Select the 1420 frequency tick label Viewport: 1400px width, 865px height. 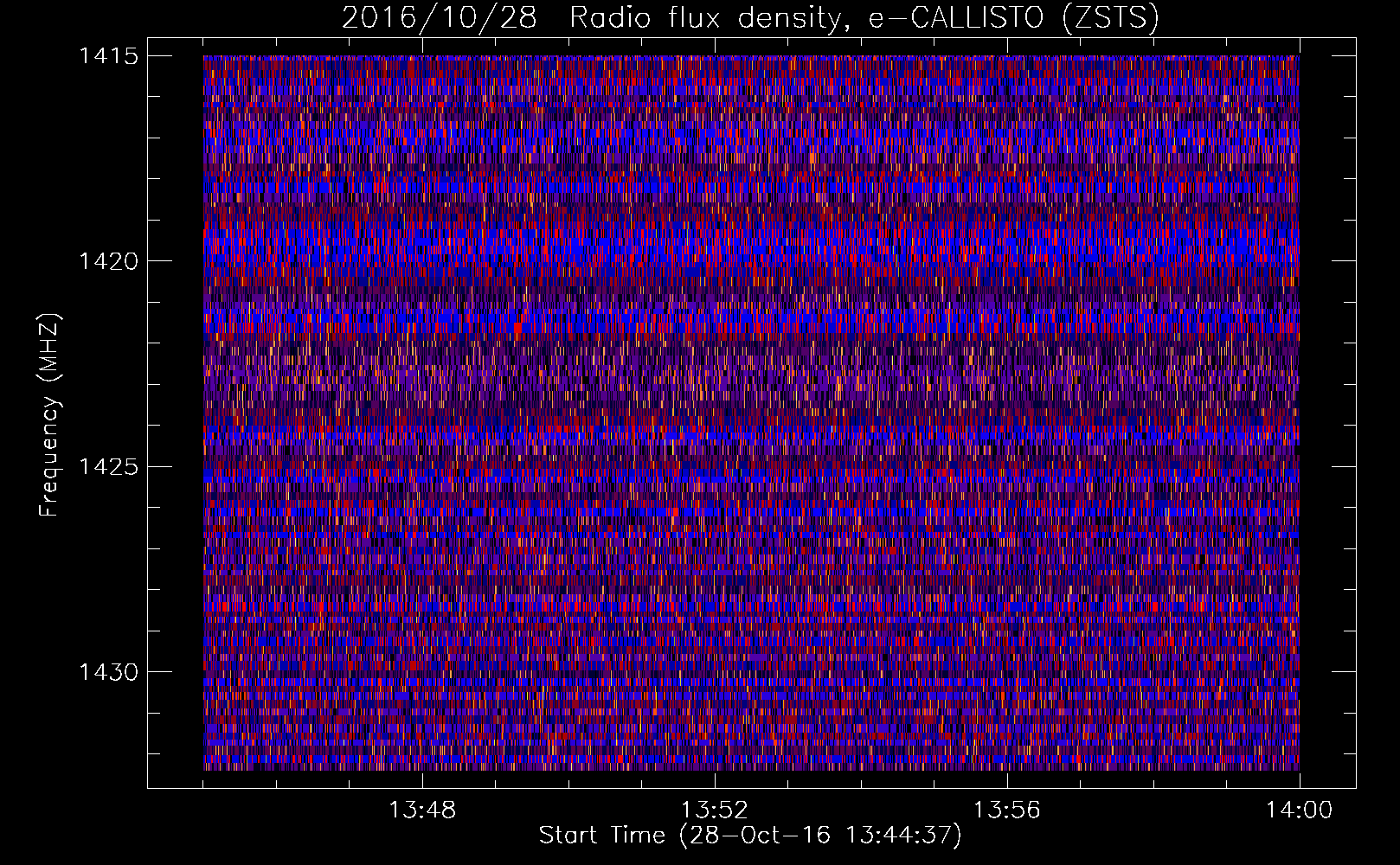[x=108, y=261]
